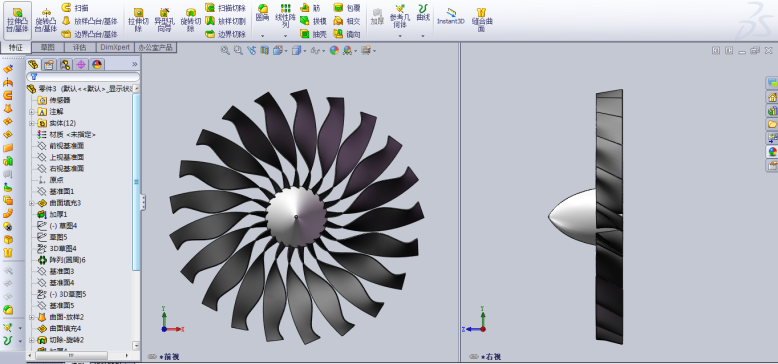778x364 pixels.
Task: Click the 扫描 (Sweep) feature tool
Action: tap(74, 8)
